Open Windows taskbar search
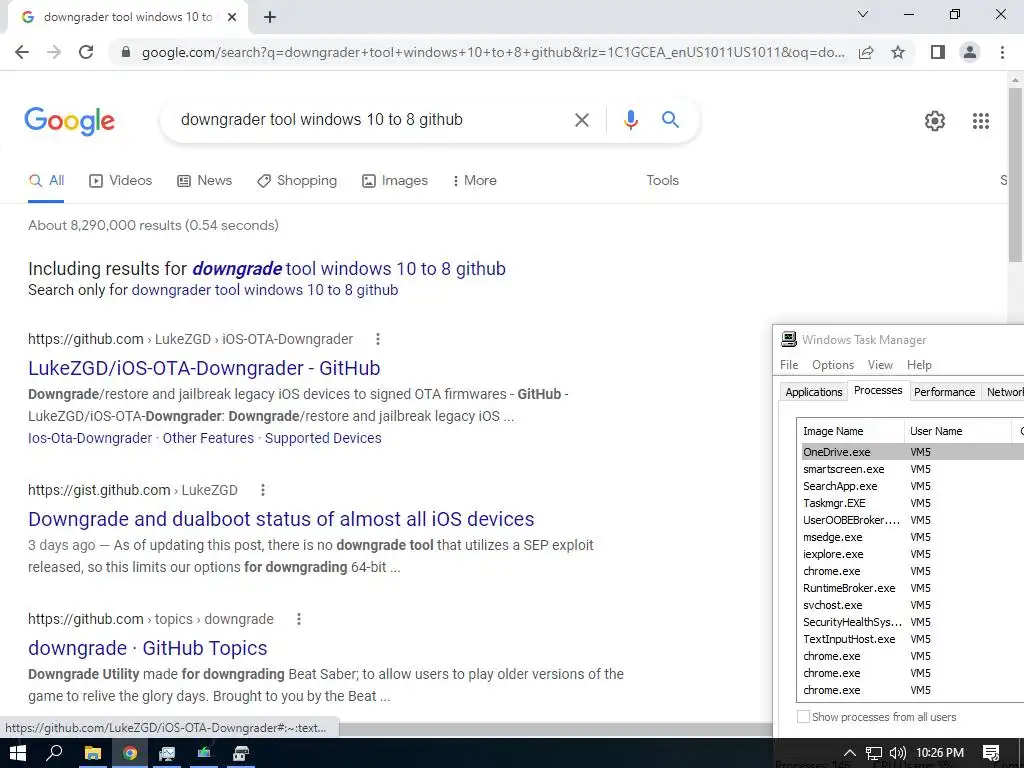Screen dimensions: 1024x768 [54, 753]
